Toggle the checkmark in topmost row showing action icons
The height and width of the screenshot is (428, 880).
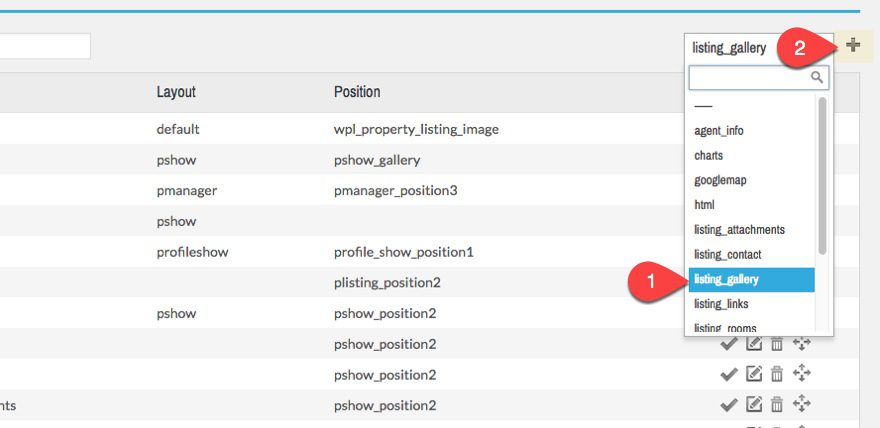click(729, 344)
